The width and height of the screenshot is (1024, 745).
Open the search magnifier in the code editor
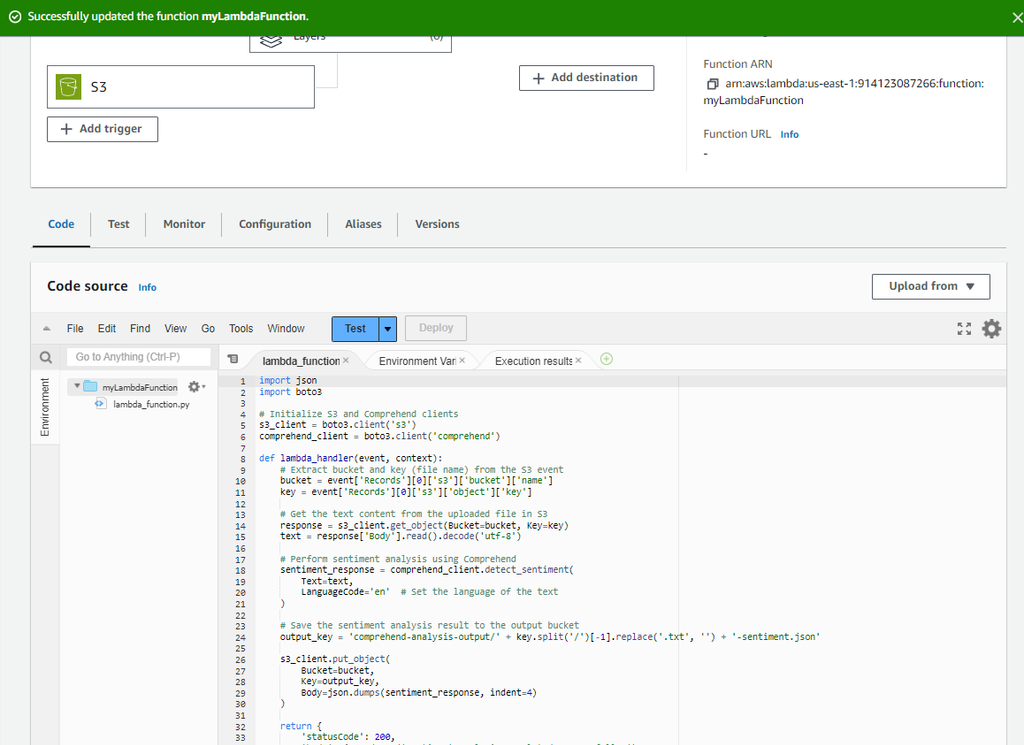(45, 356)
